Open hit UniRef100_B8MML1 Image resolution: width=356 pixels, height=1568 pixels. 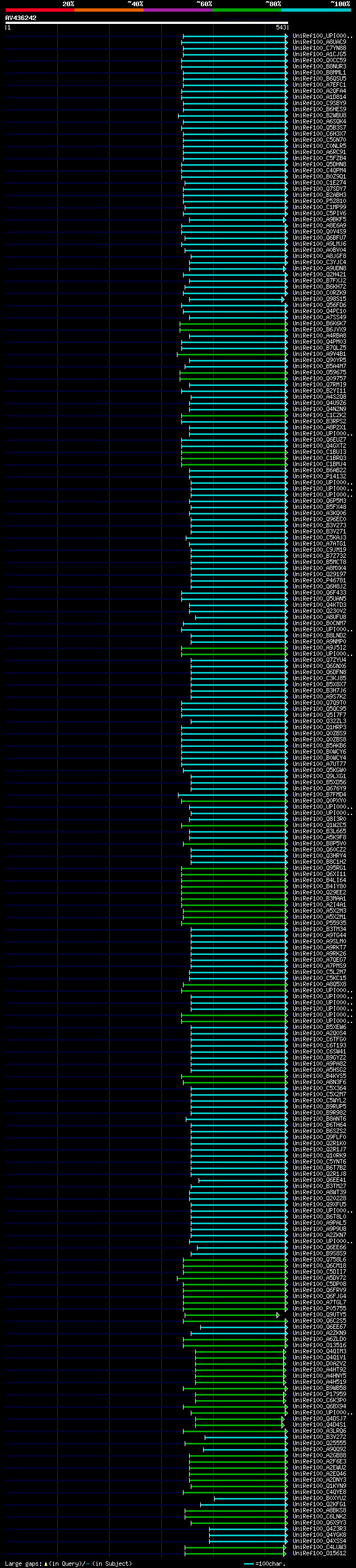coord(319,72)
